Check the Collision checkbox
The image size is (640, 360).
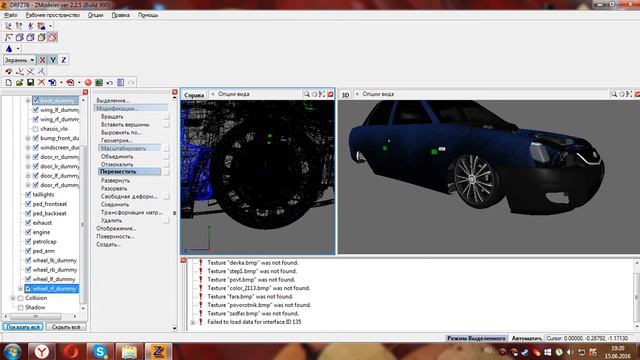20,298
